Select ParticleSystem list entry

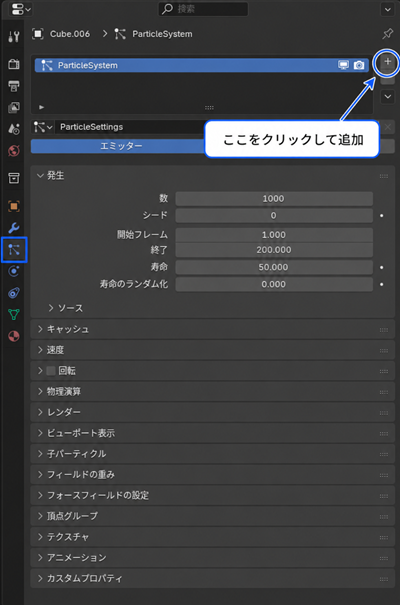tap(202, 65)
